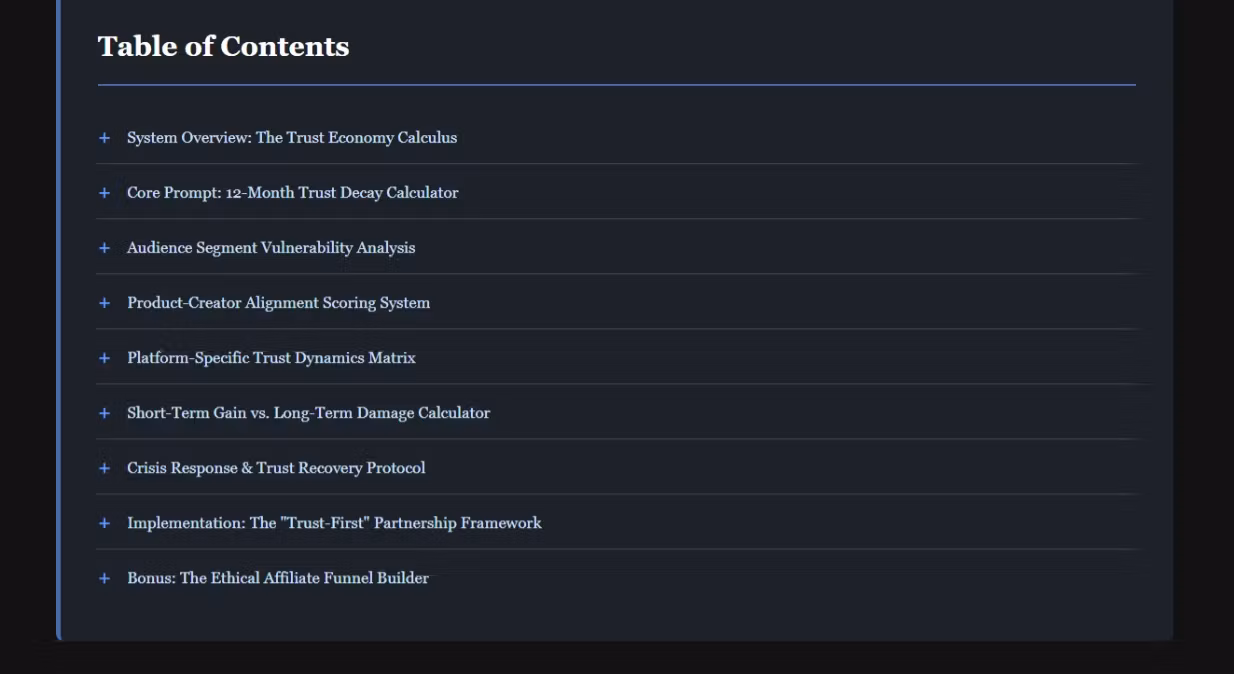The height and width of the screenshot is (674, 1234).
Task: Click plus icon beside Core Prompt entry
Action: click(104, 193)
